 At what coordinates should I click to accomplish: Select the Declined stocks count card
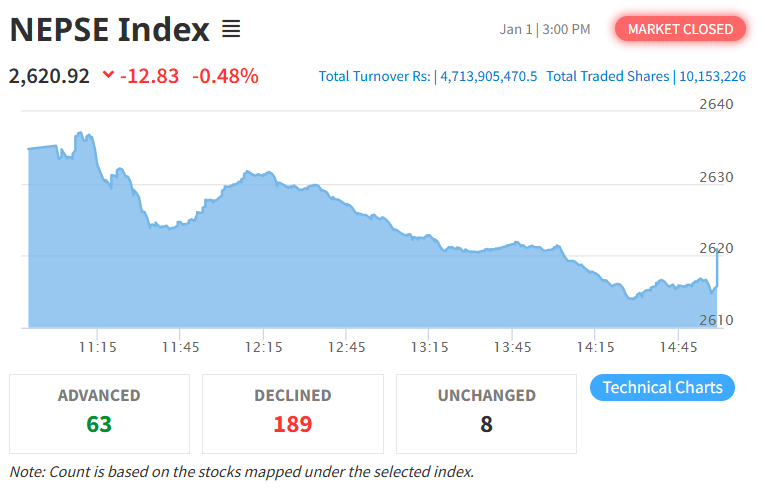tap(292, 413)
